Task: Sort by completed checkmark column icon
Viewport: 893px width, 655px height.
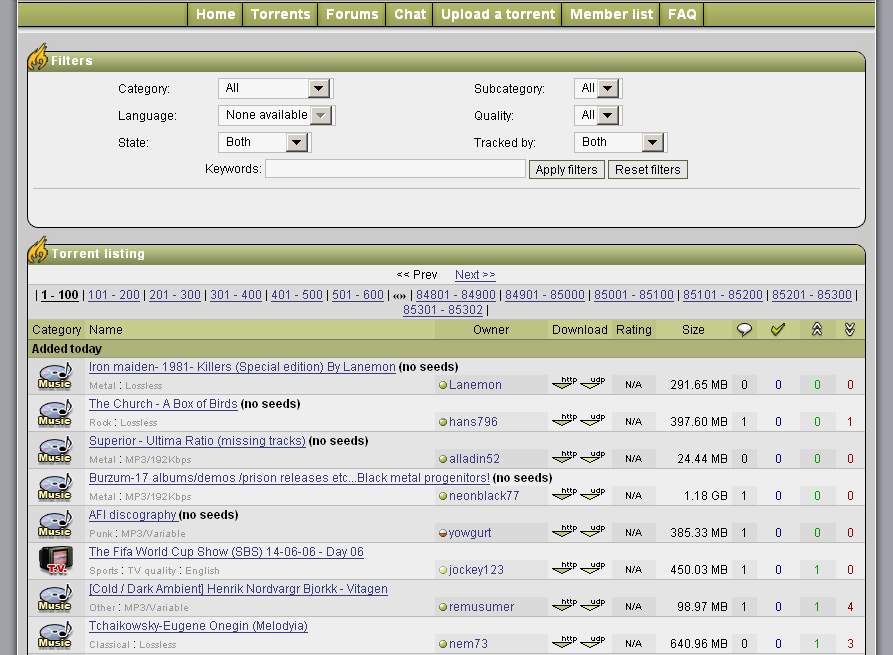Action: click(777, 329)
